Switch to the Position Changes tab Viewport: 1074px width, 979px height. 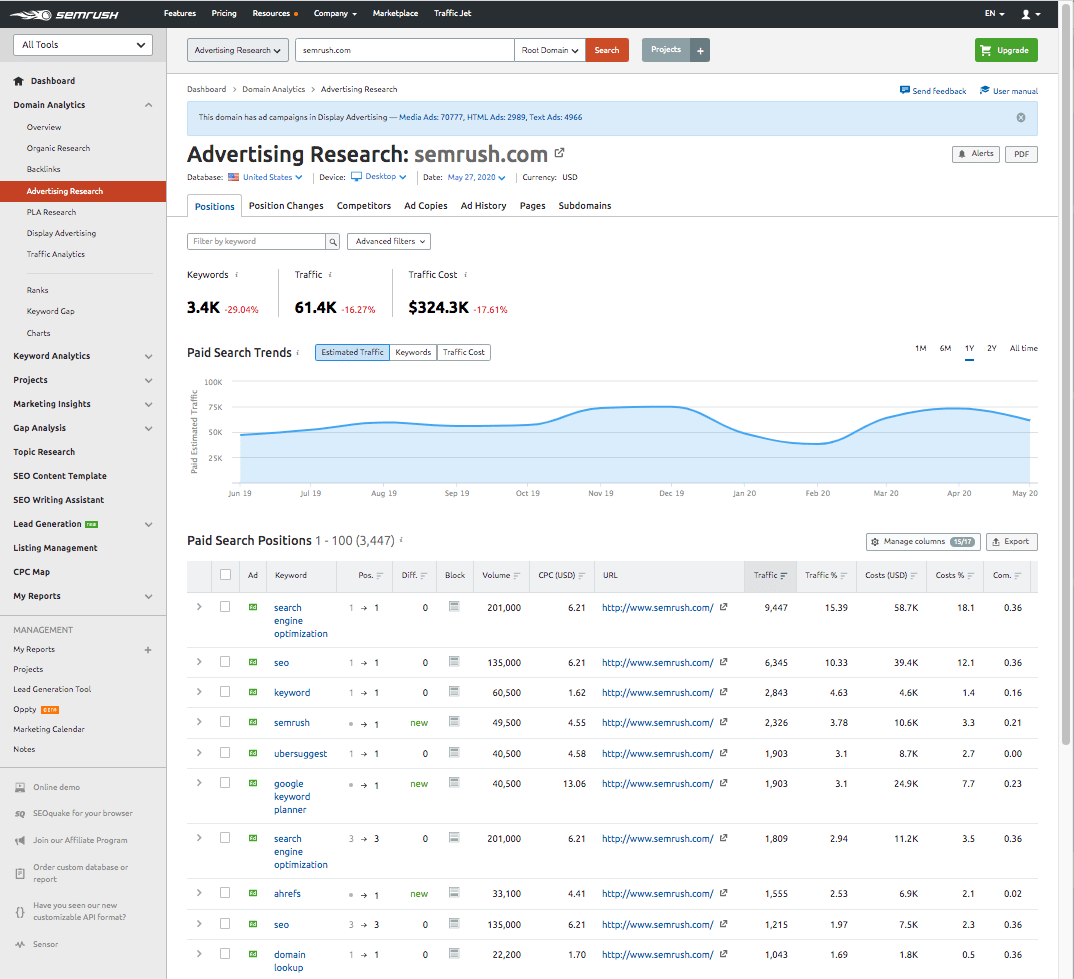click(286, 206)
